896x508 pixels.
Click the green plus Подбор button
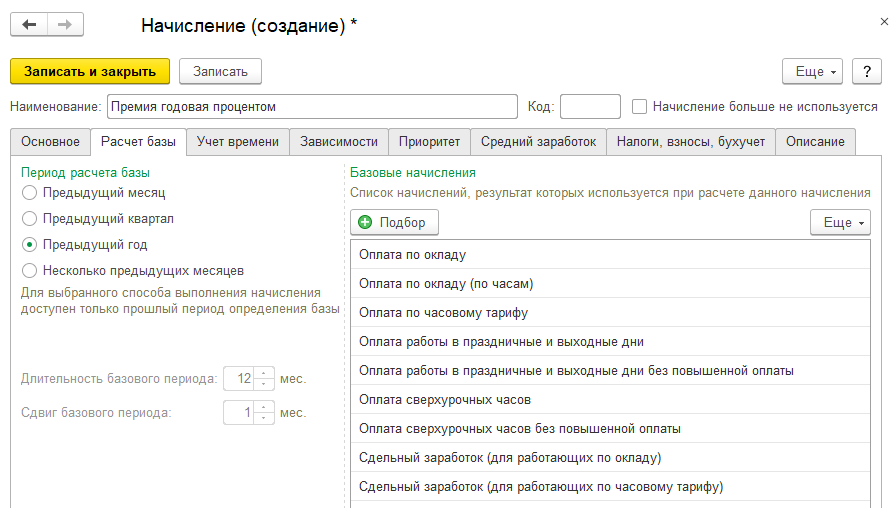394,222
